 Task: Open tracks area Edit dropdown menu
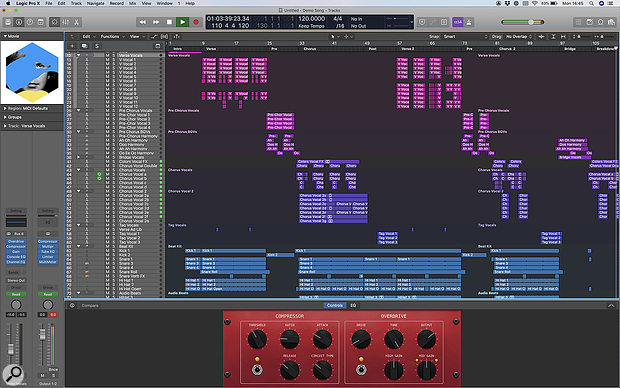coord(88,36)
